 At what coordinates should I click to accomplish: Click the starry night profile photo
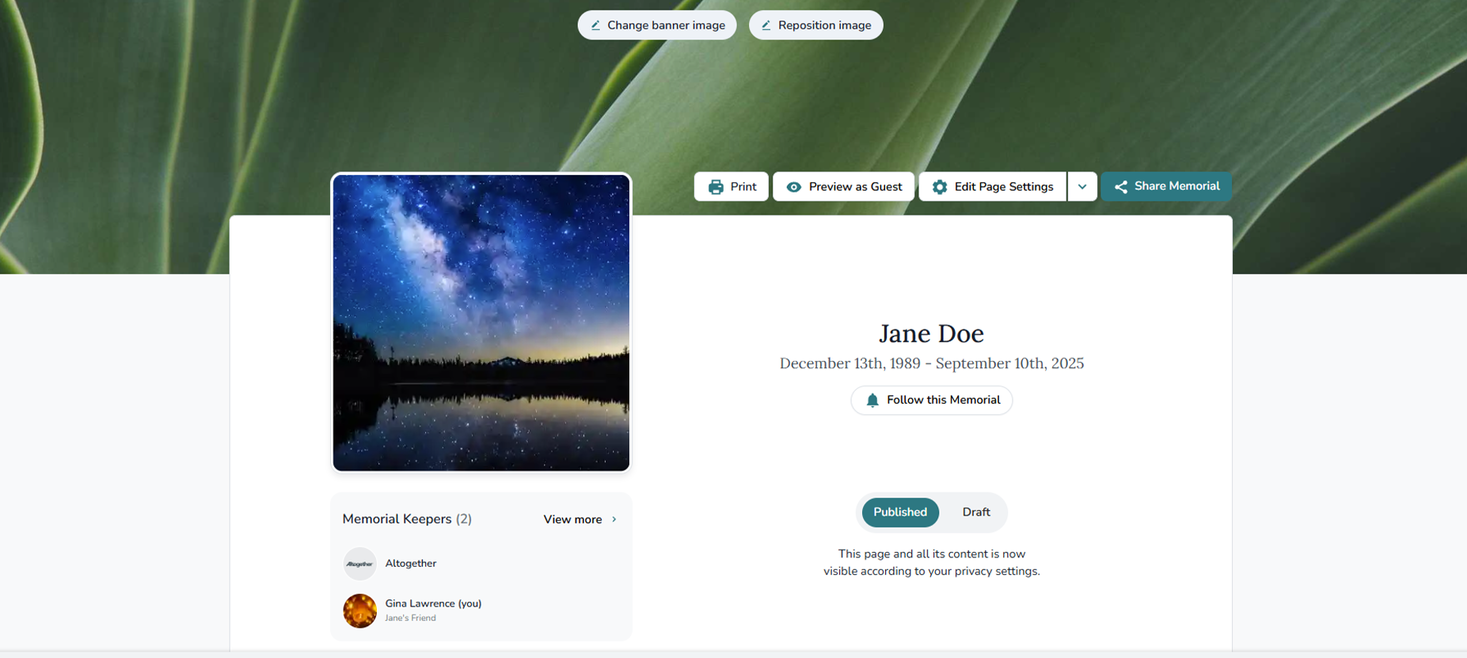tap(481, 322)
